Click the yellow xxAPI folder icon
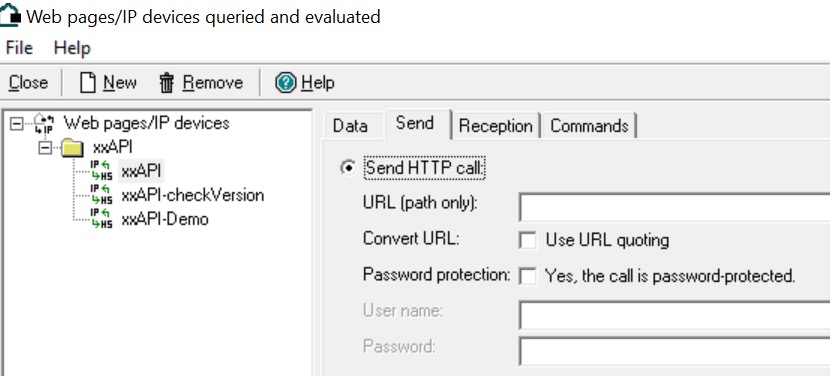Image resolution: width=830 pixels, height=376 pixels. pyautogui.click(x=73, y=147)
